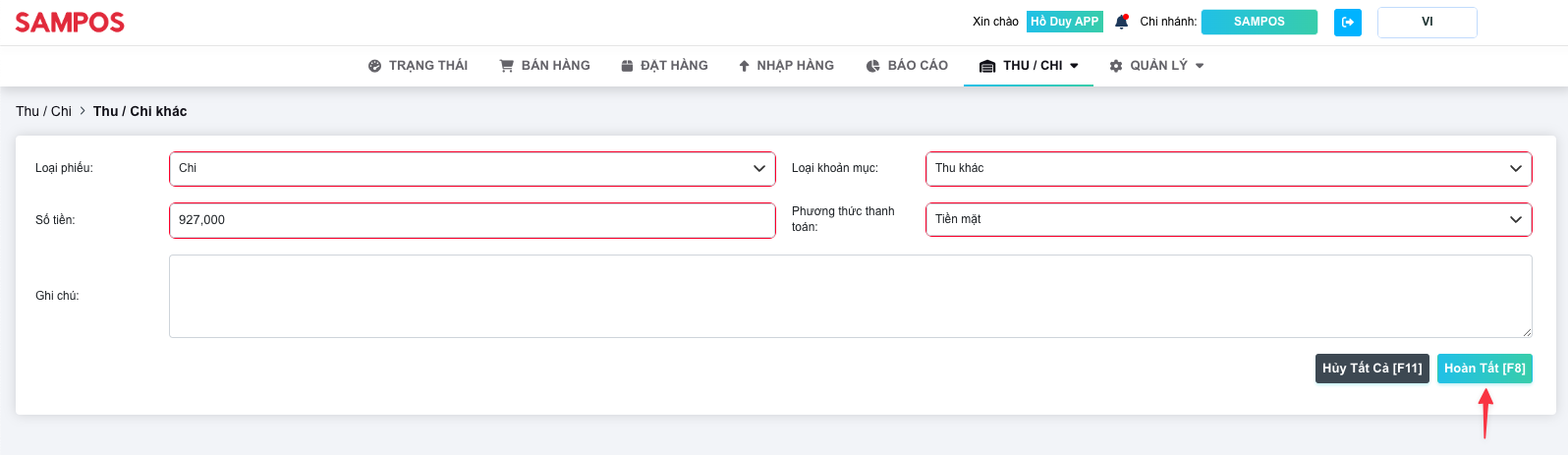Open the notification bell icon
The width and height of the screenshot is (1568, 455).
coord(1122,22)
